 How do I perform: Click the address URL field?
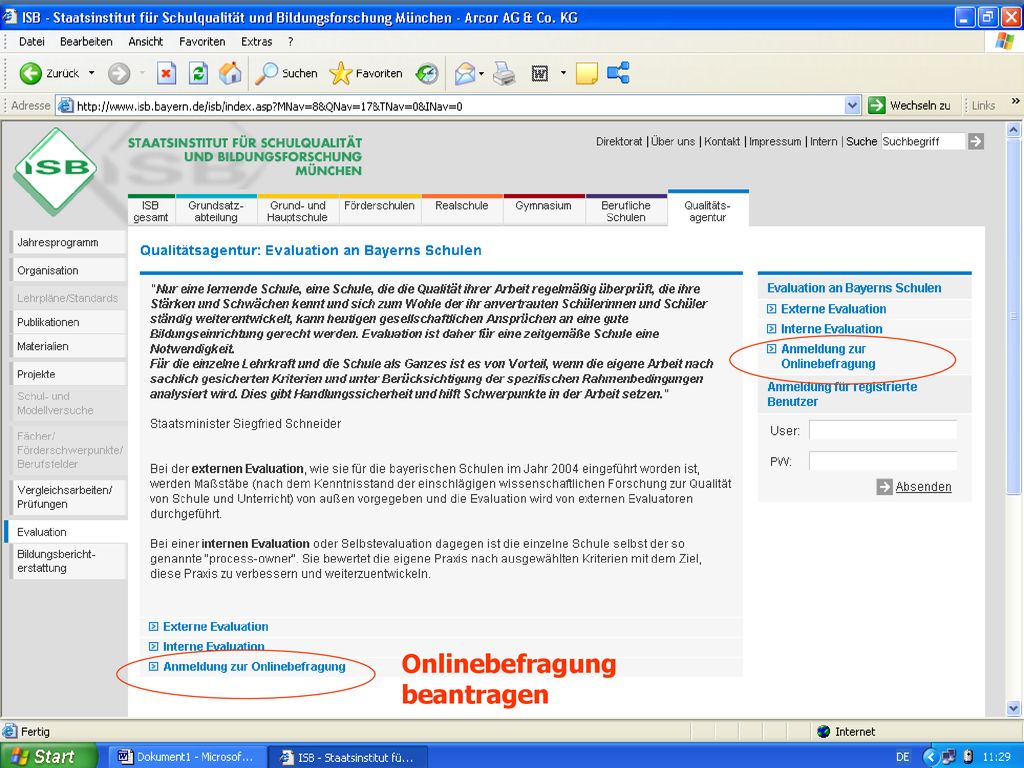click(458, 106)
